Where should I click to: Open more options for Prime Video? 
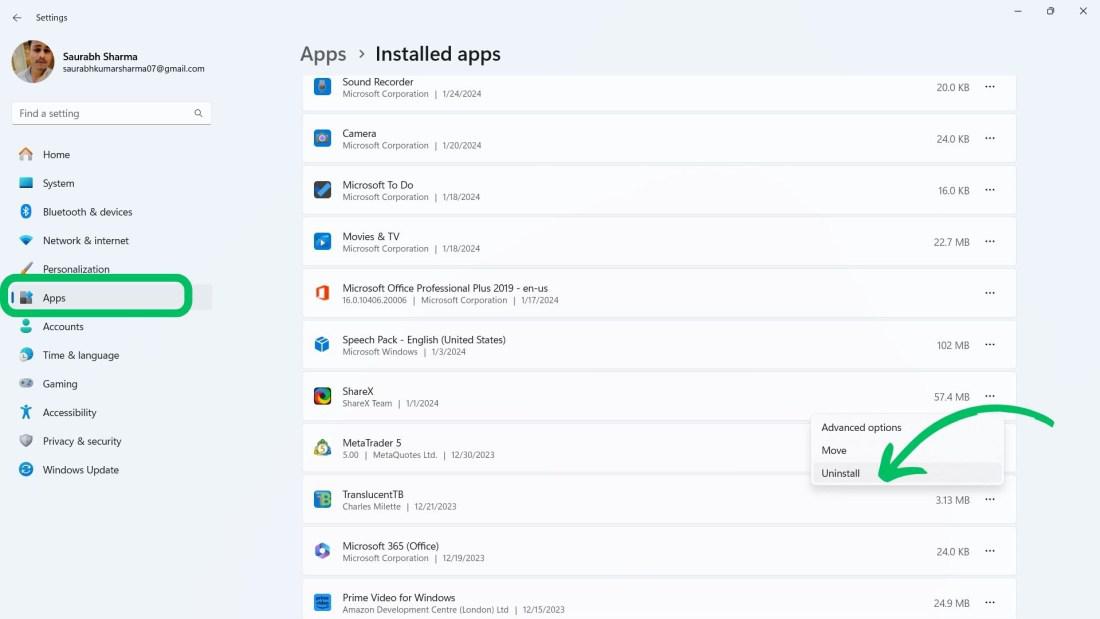[989, 603]
